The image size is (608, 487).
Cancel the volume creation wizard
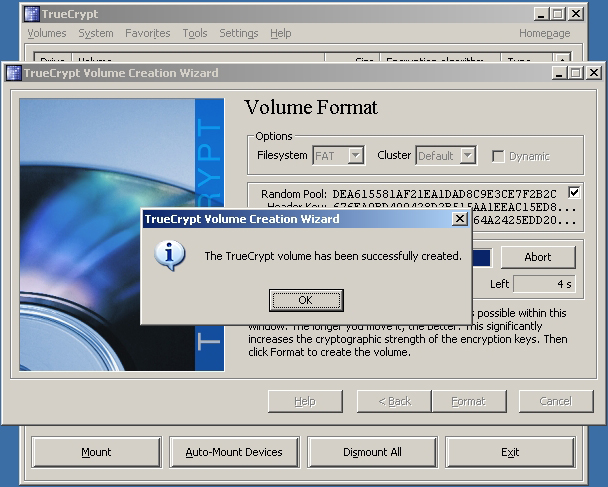(556, 401)
